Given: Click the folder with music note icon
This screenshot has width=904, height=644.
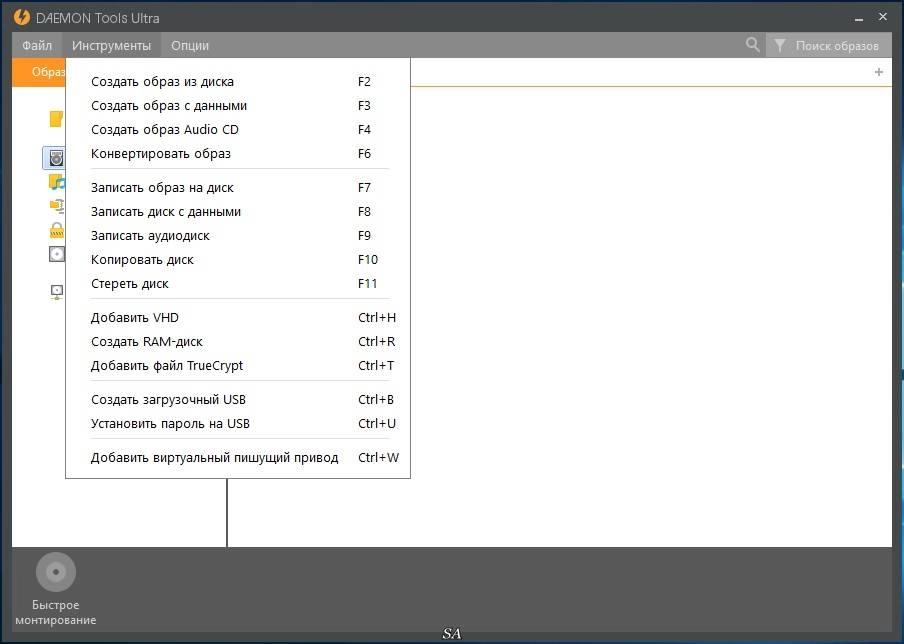Looking at the screenshot, I should click(56, 182).
